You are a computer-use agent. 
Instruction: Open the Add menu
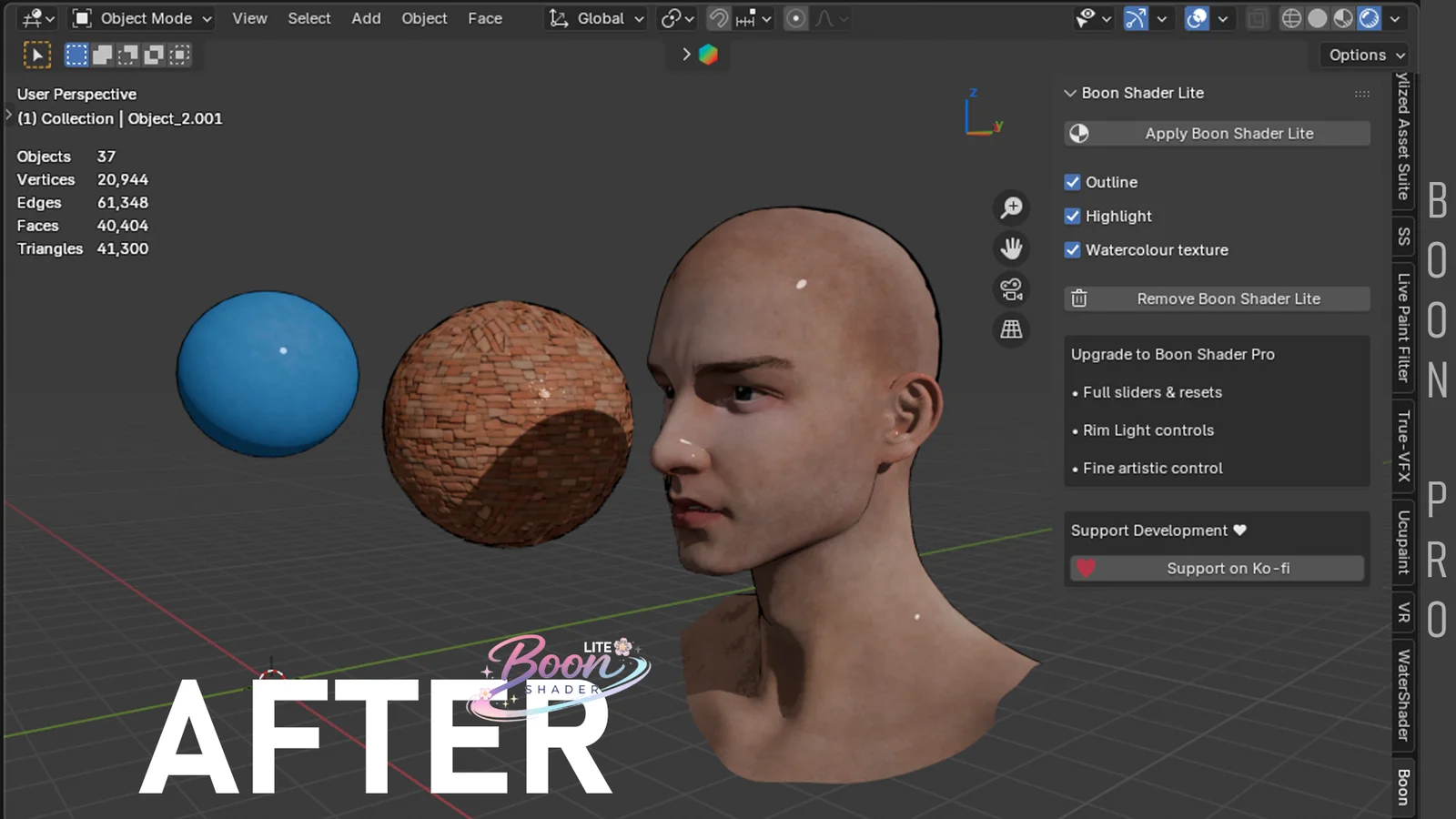[x=366, y=18]
